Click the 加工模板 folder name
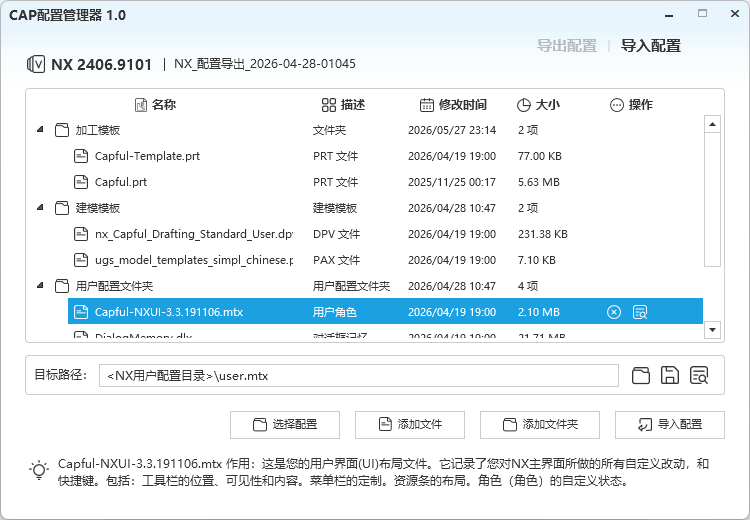The image size is (750, 520). tap(98, 130)
